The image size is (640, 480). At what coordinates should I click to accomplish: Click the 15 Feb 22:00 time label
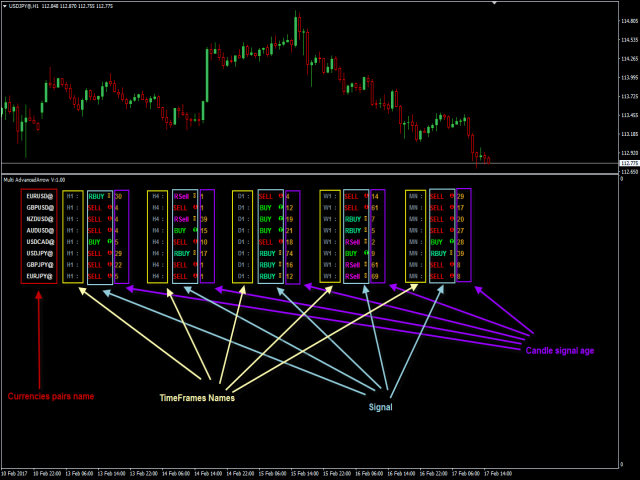[337, 473]
